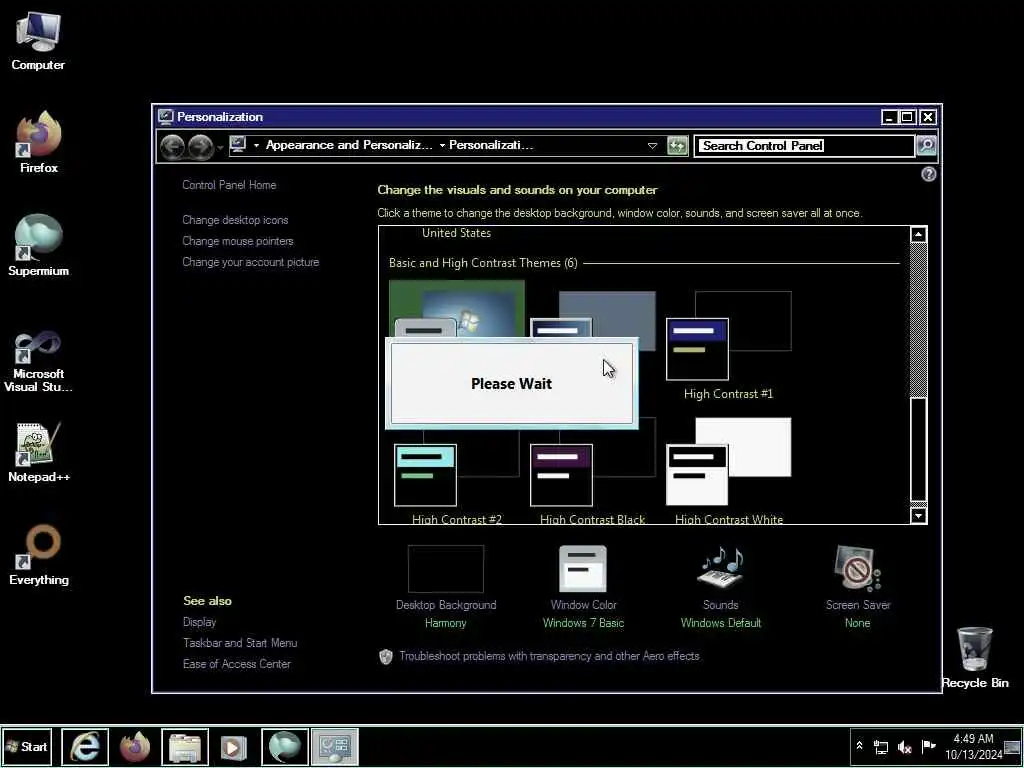Image resolution: width=1024 pixels, height=768 pixels.
Task: Open Sounds Windows Default settings
Action: pyautogui.click(x=720, y=586)
